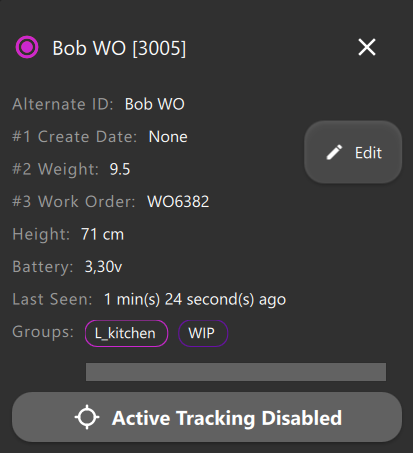Image resolution: width=413 pixels, height=453 pixels.
Task: Click the Bob WO [3005] title
Action: tap(119, 48)
